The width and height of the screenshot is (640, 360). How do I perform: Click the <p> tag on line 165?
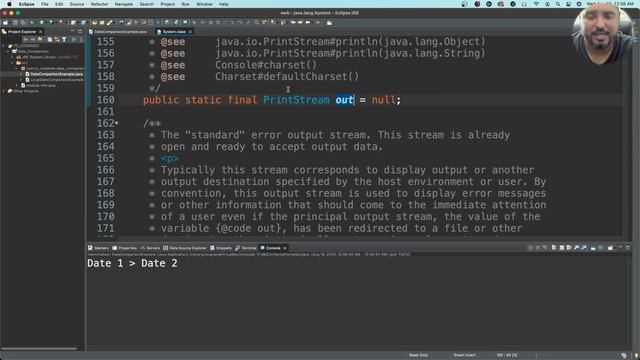170,158
